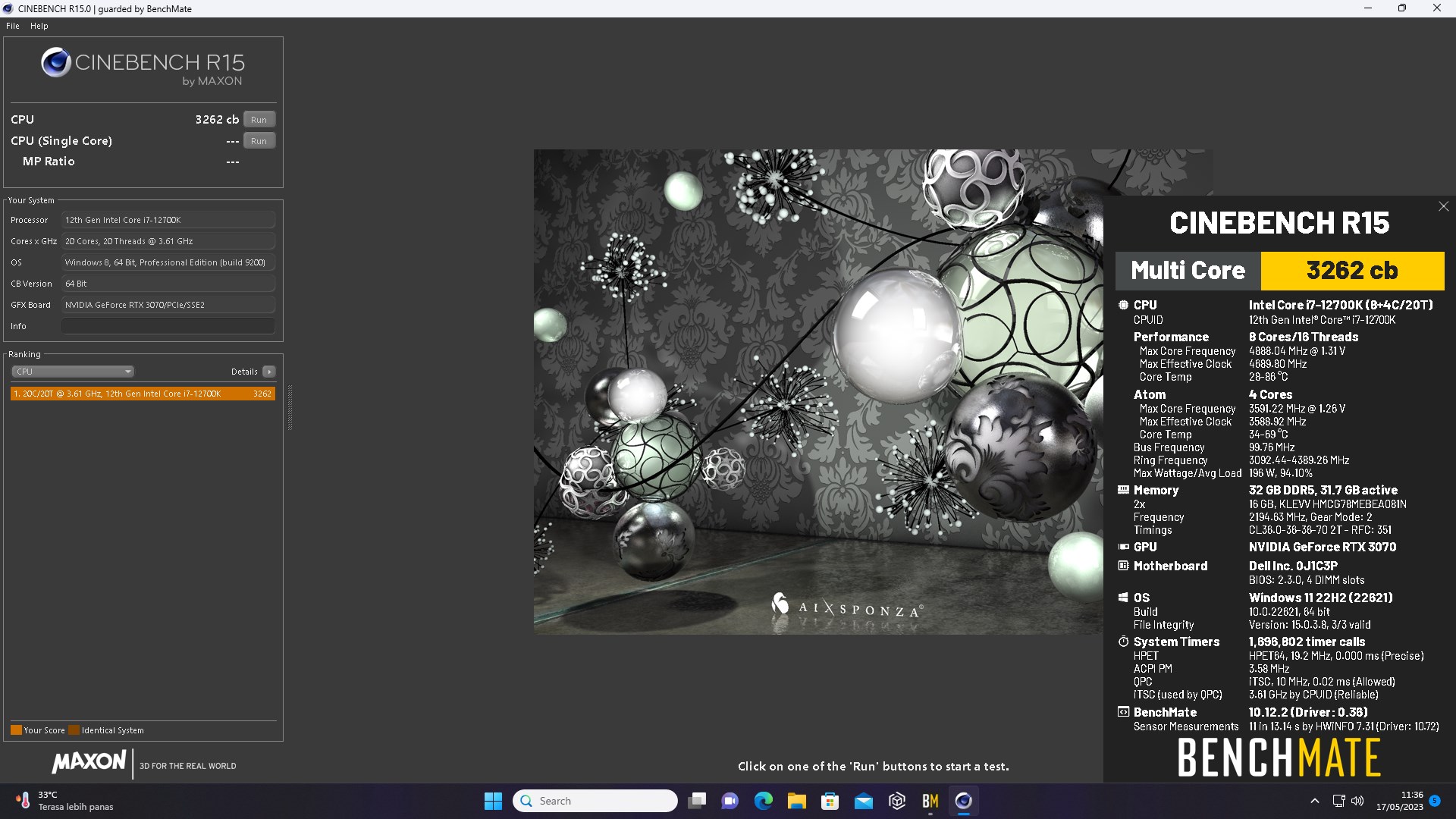Image resolution: width=1456 pixels, height=819 pixels.
Task: Click the BENCHMATE logo at bottom
Action: click(1279, 758)
